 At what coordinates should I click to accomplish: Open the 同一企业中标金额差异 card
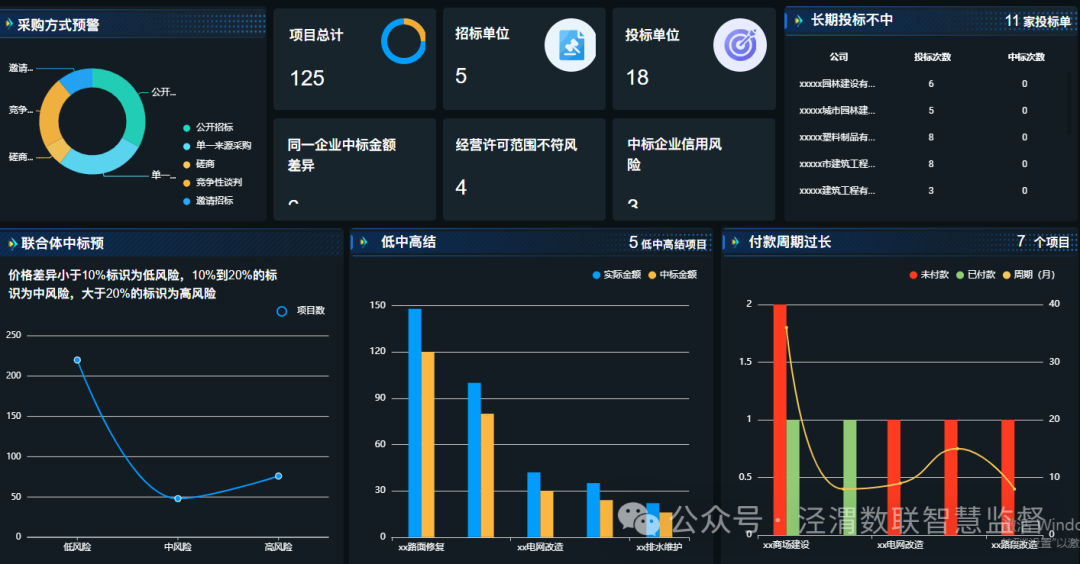coord(355,169)
